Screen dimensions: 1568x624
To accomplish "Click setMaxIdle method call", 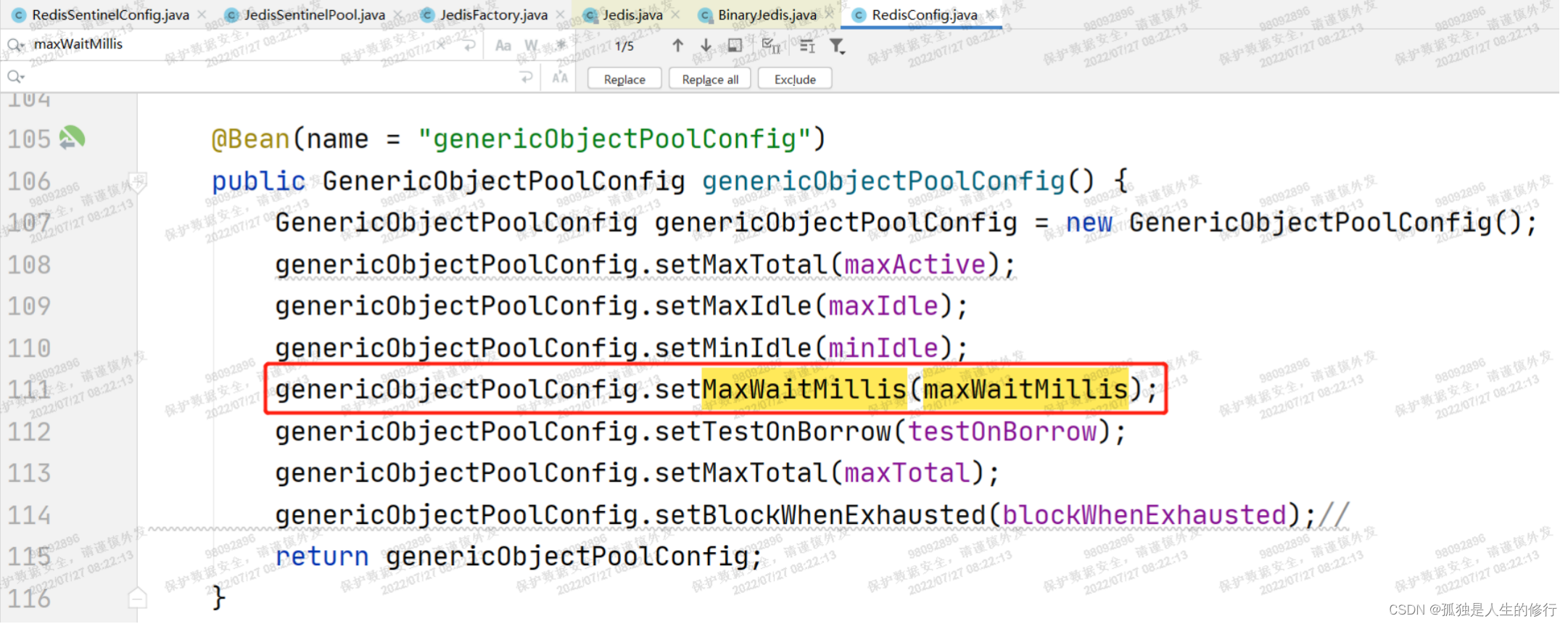I will 733,306.
